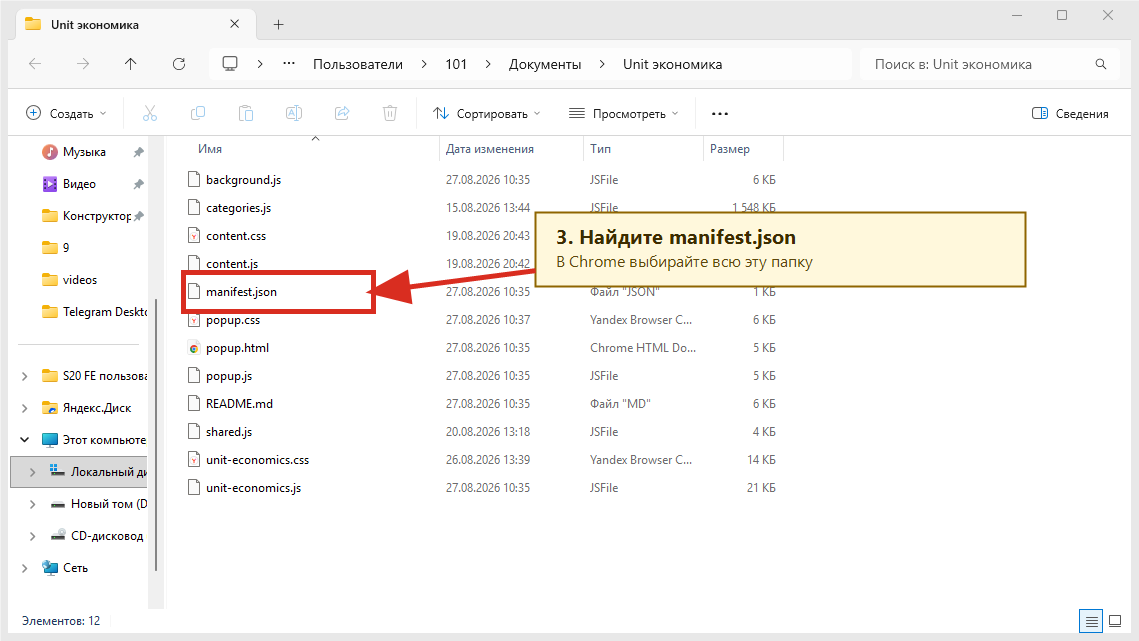Open Видео in the sidebar

pyautogui.click(x=79, y=184)
